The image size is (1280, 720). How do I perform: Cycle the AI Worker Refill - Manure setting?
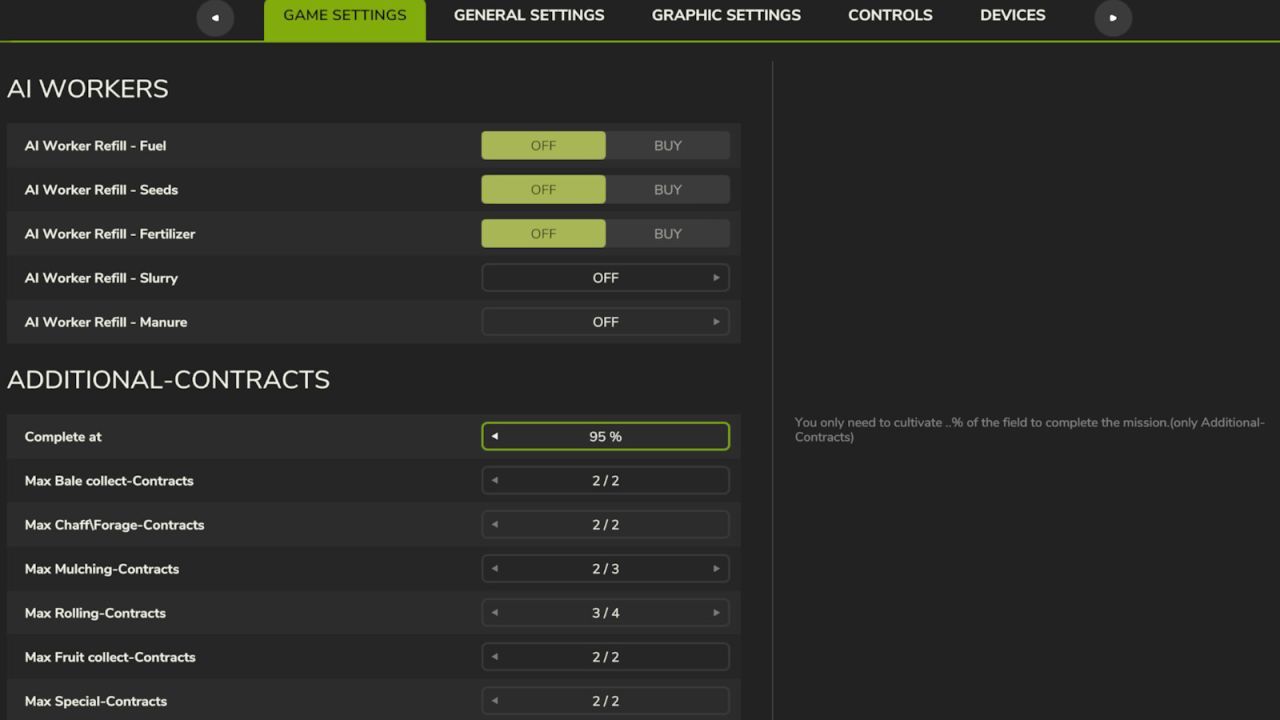[717, 321]
